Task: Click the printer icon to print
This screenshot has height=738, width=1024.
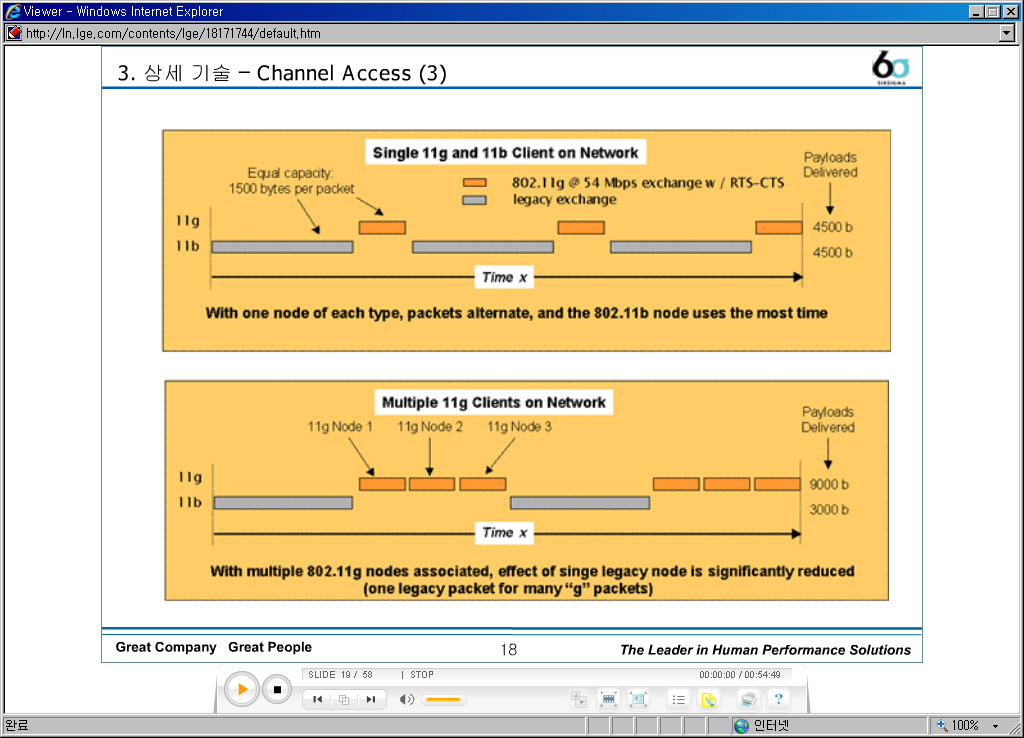Action: click(748, 699)
